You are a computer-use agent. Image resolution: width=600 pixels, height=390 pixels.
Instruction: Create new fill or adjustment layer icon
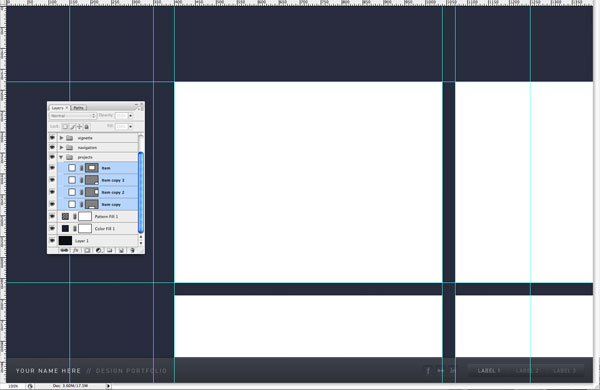pyautogui.click(x=98, y=250)
